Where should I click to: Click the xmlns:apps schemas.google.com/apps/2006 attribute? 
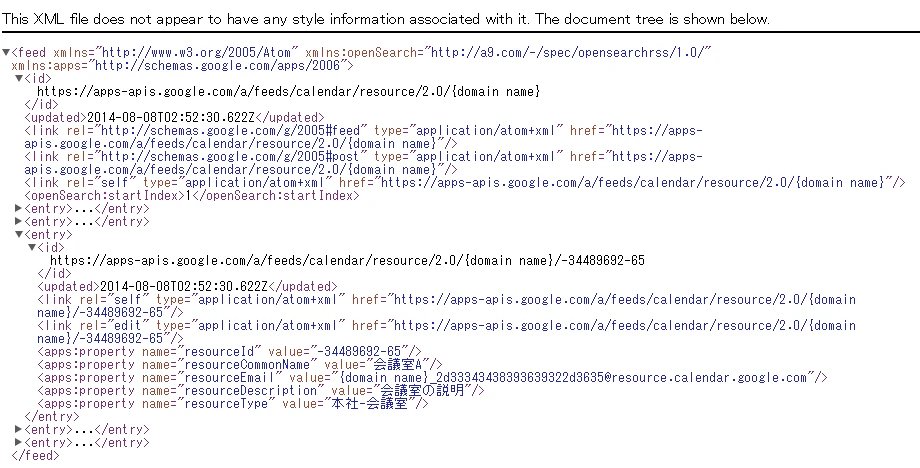[179, 65]
